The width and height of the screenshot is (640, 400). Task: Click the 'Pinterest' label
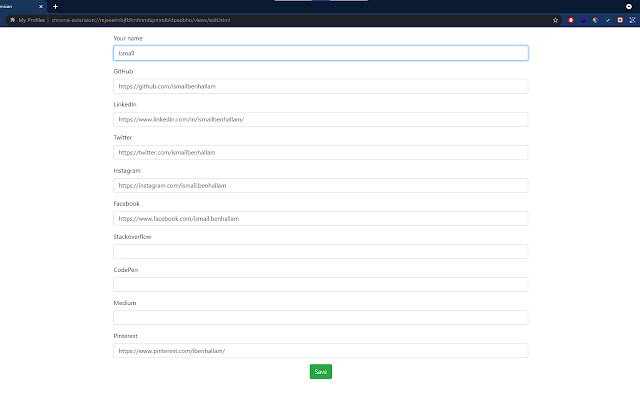coord(125,336)
